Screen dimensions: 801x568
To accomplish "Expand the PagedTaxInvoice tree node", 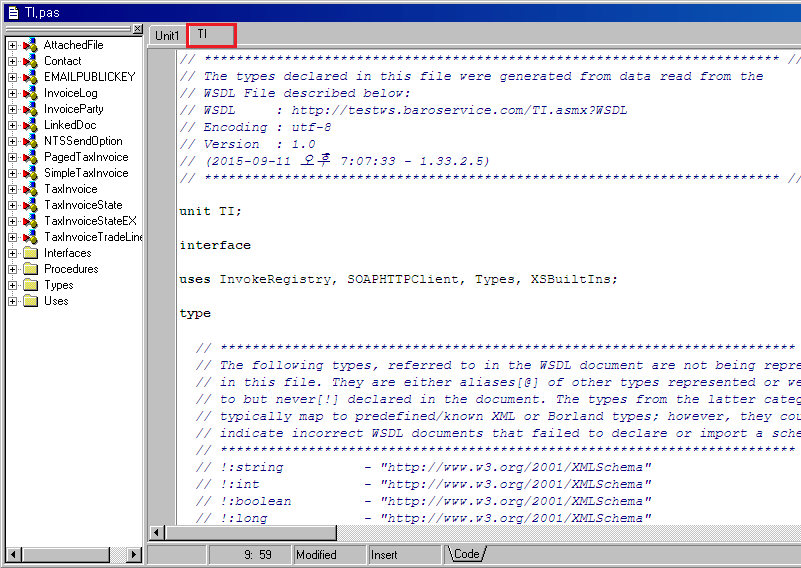I will click(x=12, y=157).
